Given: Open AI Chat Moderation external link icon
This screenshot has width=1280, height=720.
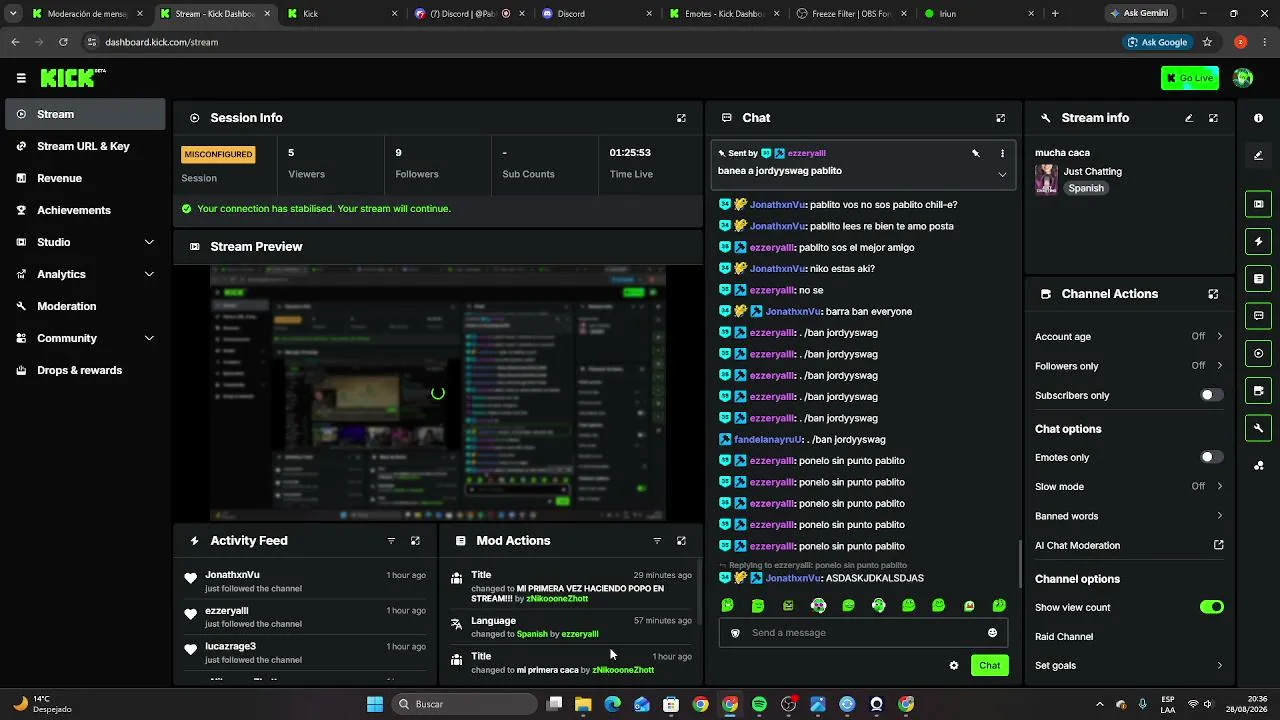Looking at the screenshot, I should pos(1218,545).
